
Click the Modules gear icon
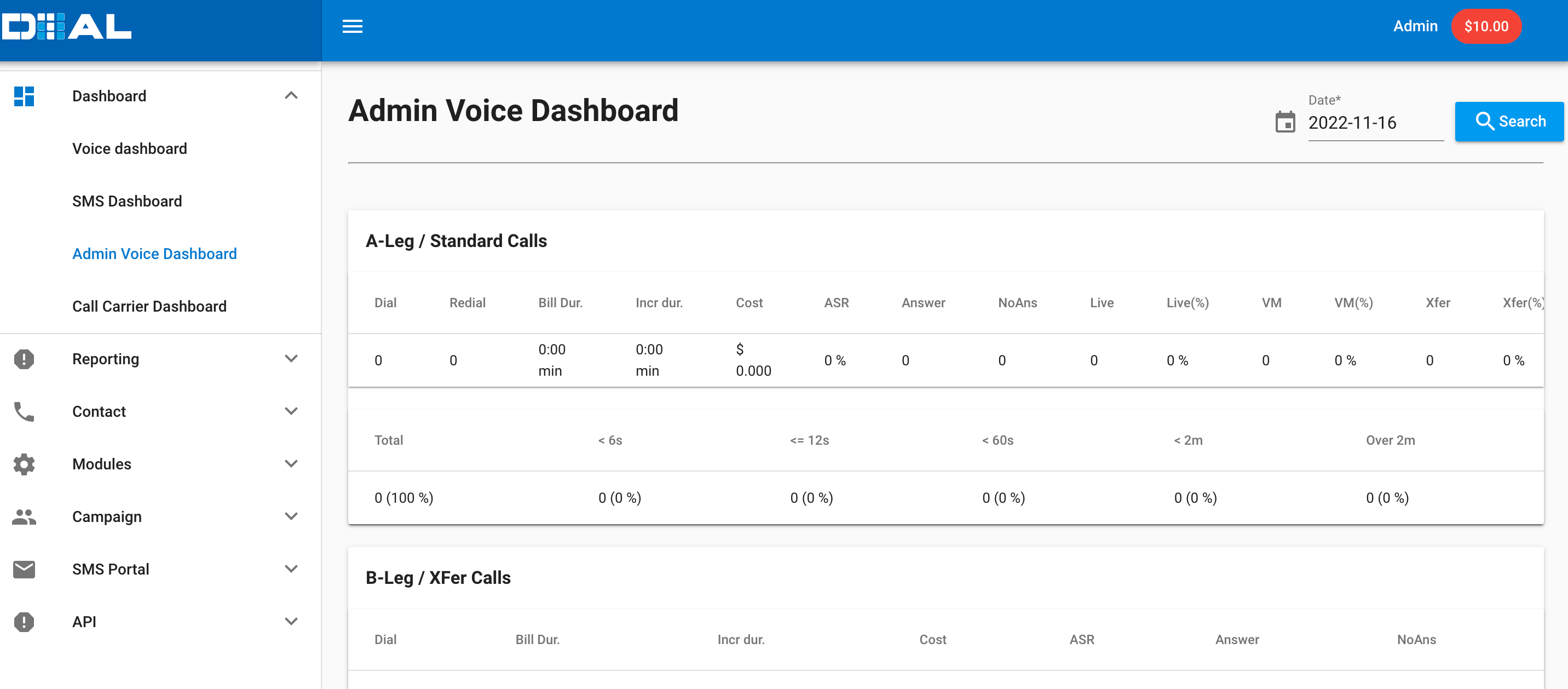pos(24,464)
